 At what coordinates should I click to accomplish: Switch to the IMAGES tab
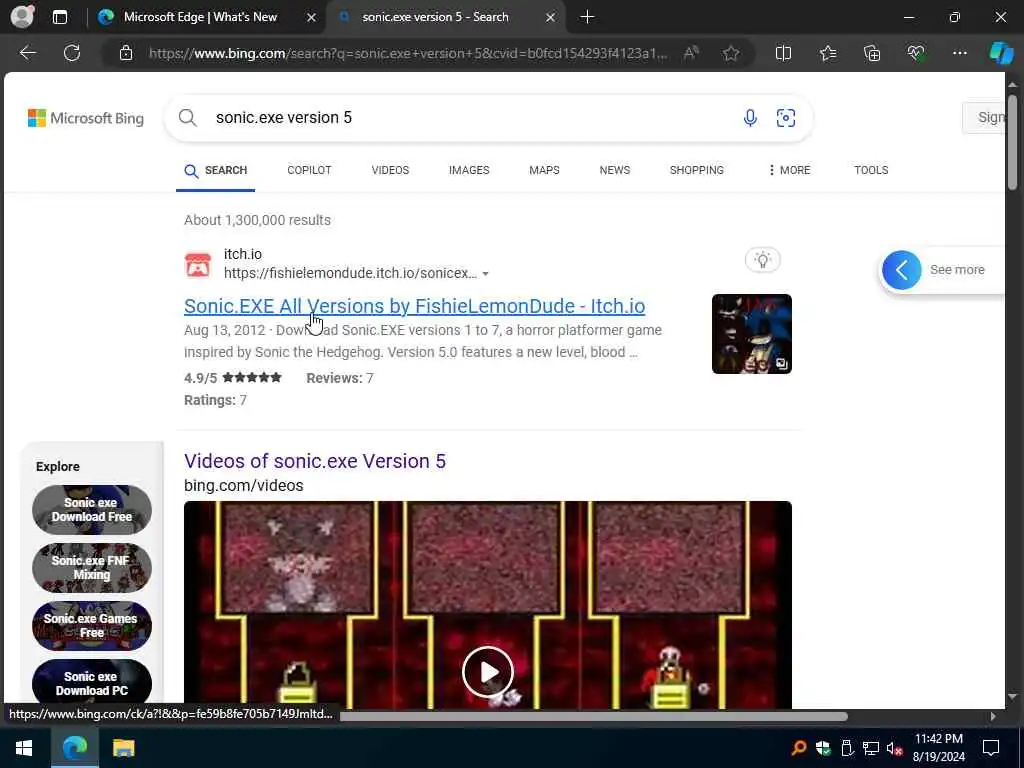pyautogui.click(x=469, y=170)
